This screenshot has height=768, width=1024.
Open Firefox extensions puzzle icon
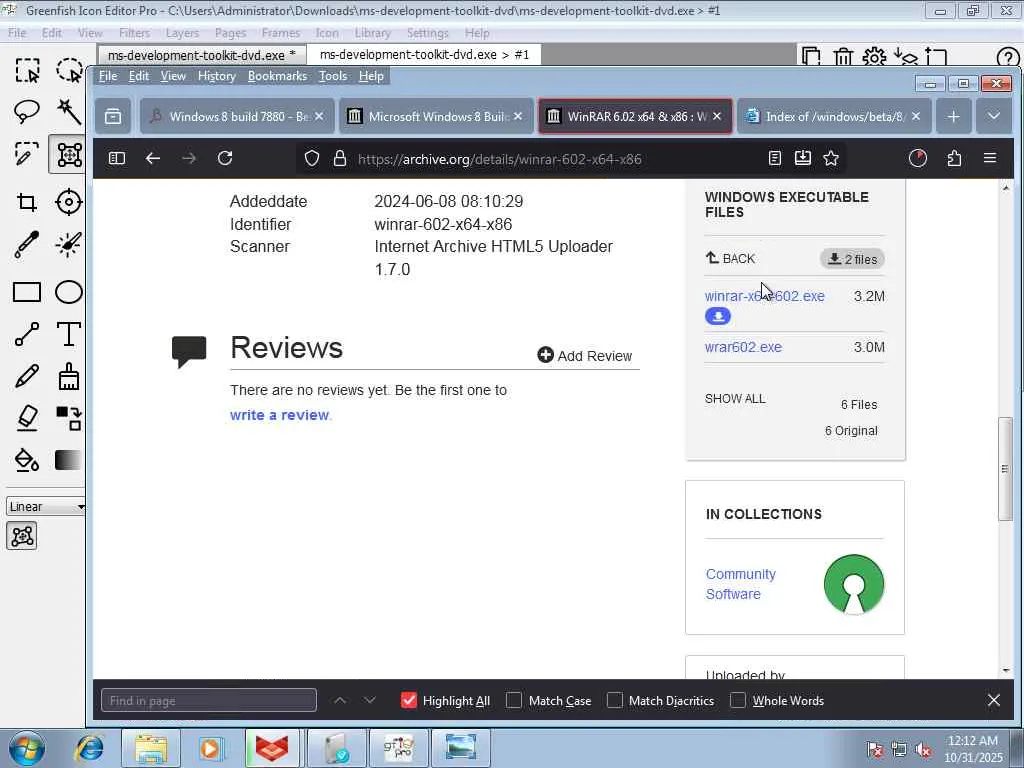pos(954,158)
